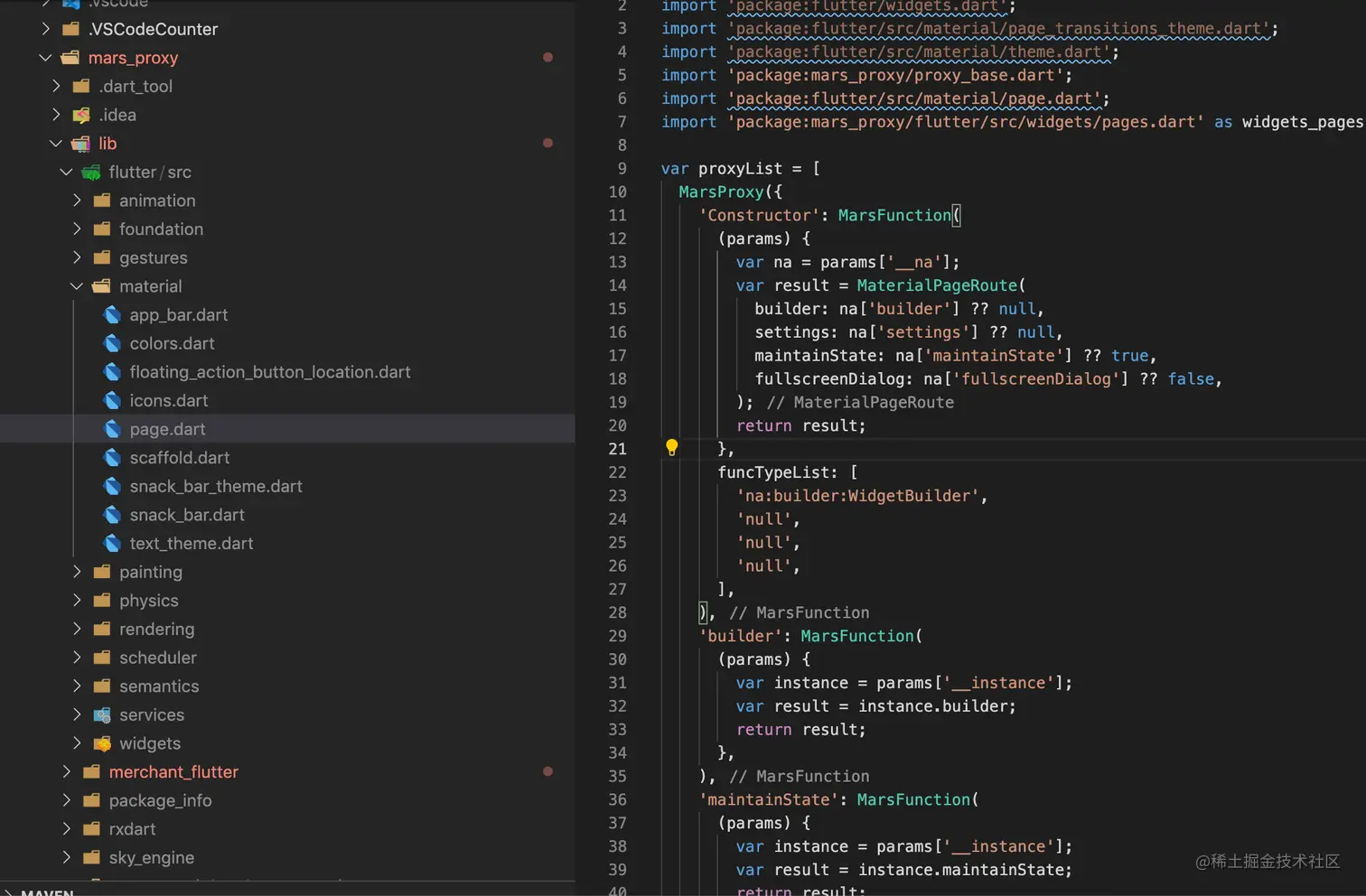Click the Dart file icon beside app_bar.dart
Screen dimensions: 1366x896
pyautogui.click(x=112, y=314)
